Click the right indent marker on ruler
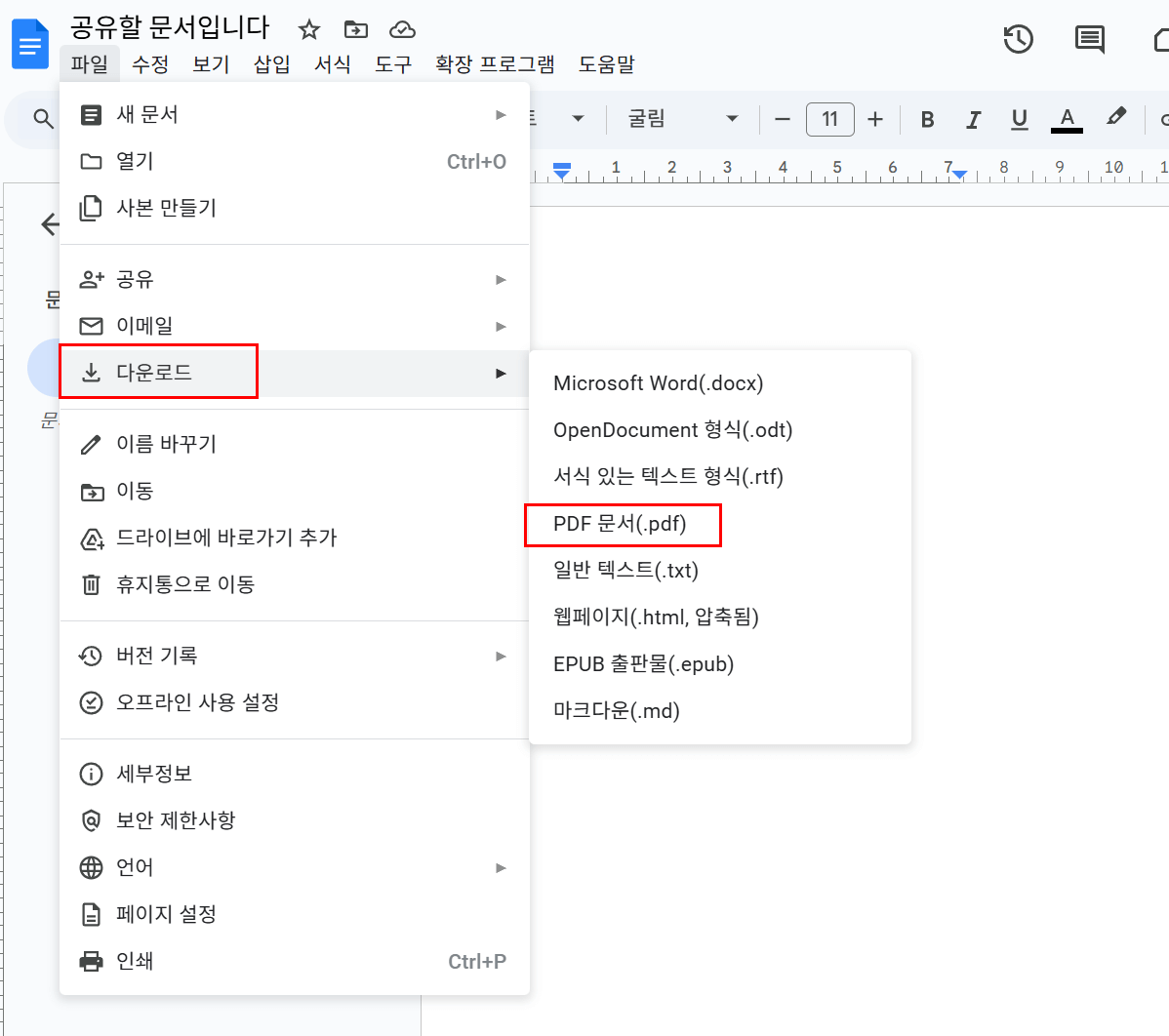The image size is (1169, 1036). (x=959, y=175)
